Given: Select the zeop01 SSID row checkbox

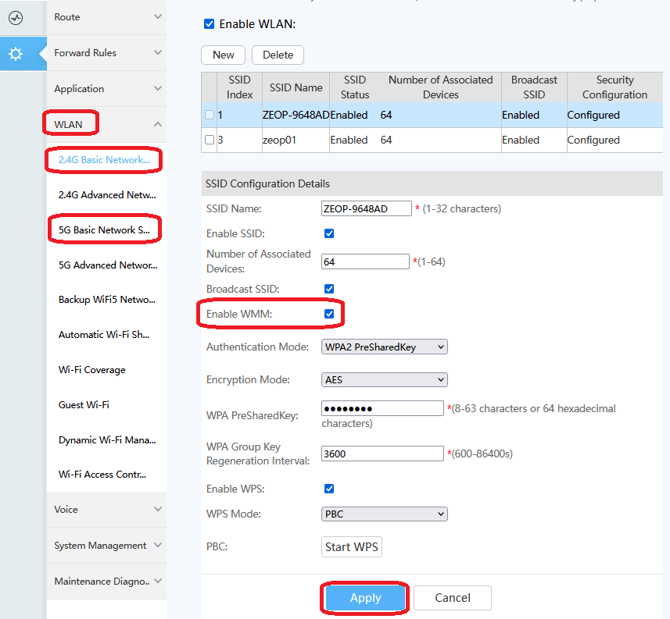Looking at the screenshot, I should (x=209, y=140).
